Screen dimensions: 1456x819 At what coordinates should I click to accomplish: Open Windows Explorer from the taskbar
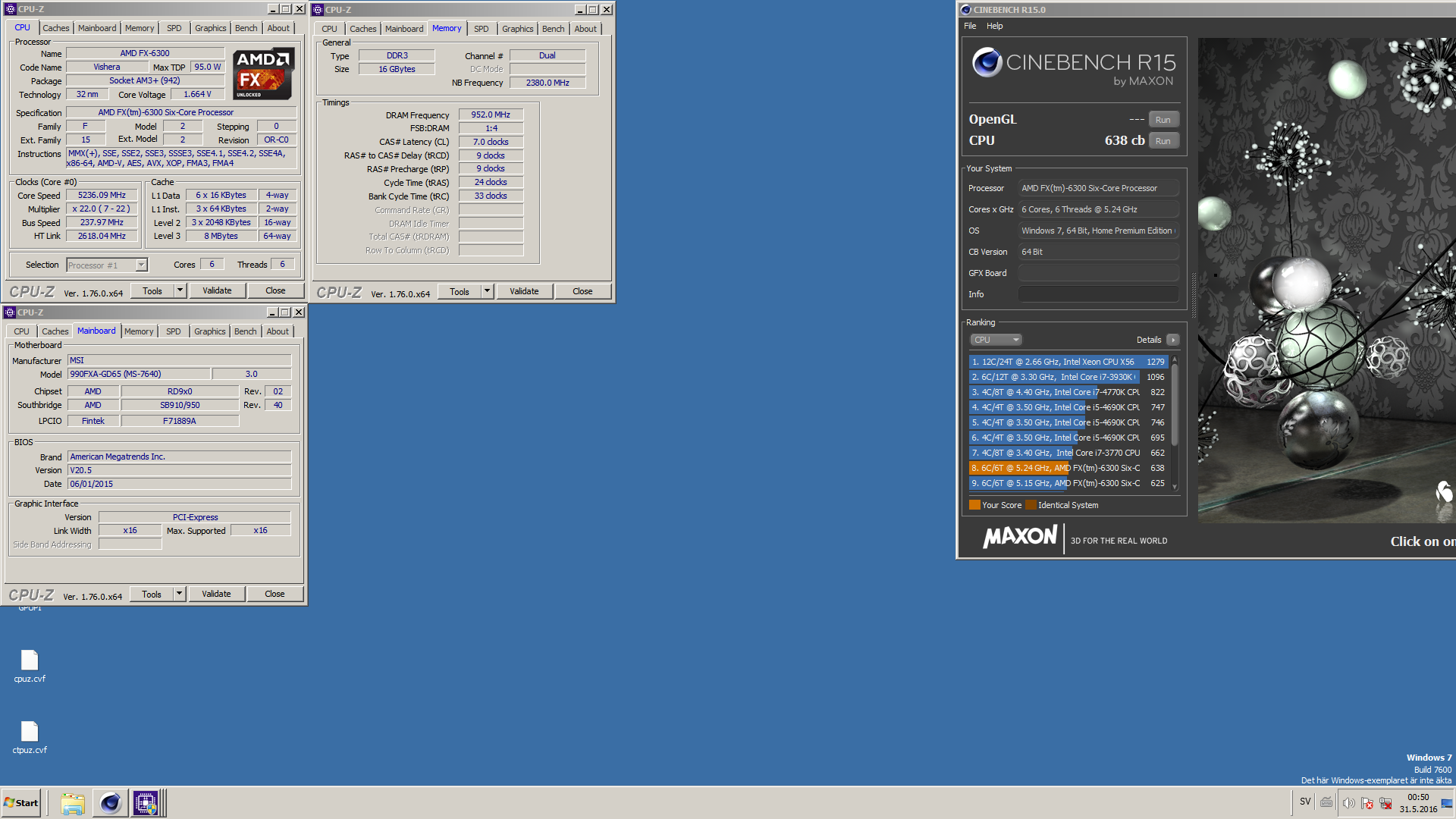pyautogui.click(x=73, y=802)
